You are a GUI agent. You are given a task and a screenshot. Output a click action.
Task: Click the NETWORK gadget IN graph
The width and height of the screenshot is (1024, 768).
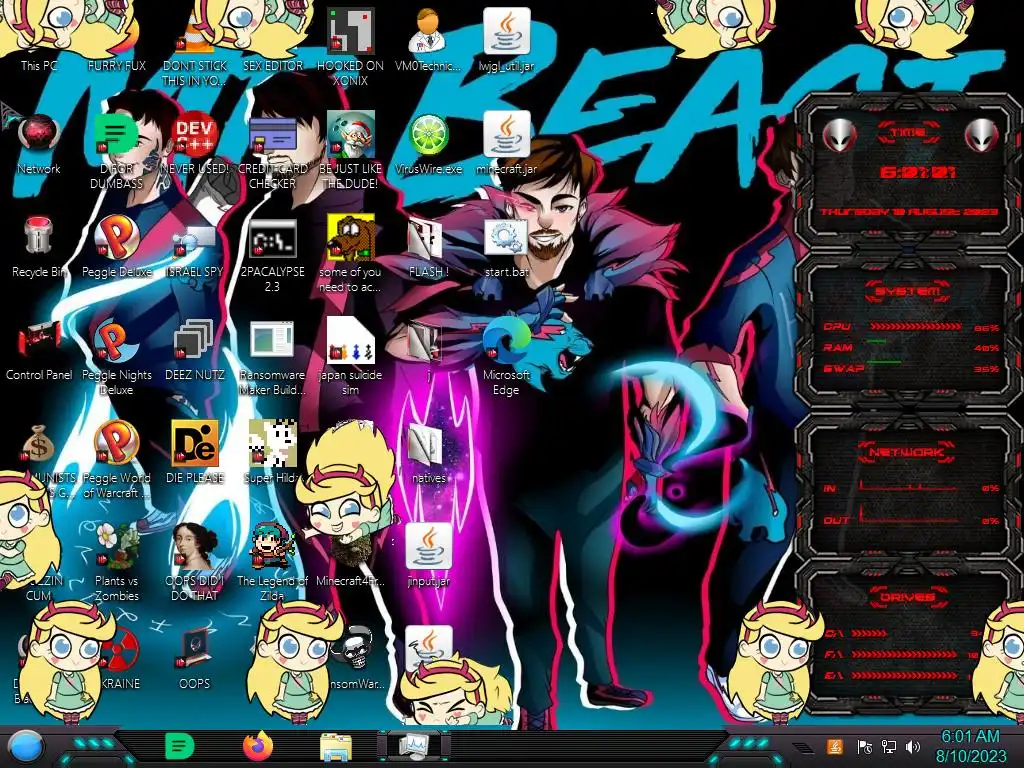(909, 485)
